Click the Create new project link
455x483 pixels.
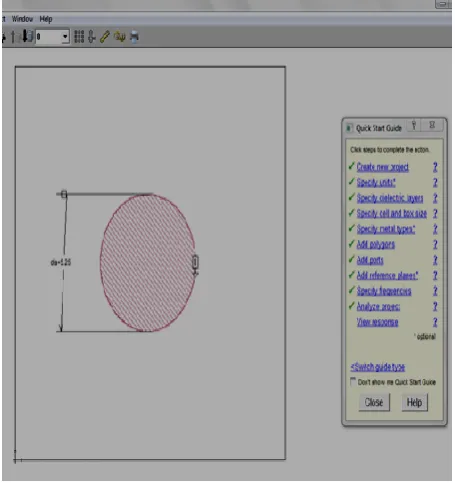(383, 167)
